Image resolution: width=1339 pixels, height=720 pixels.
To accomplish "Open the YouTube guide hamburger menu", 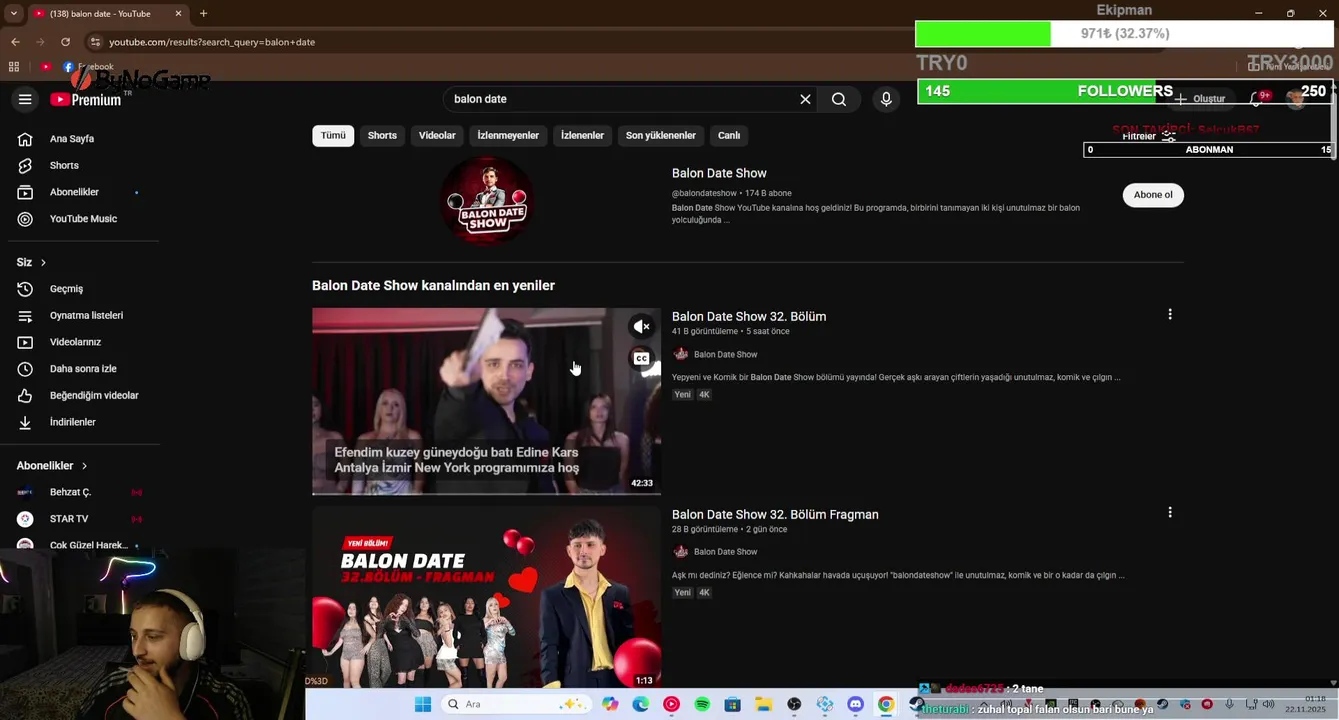I will point(25,99).
